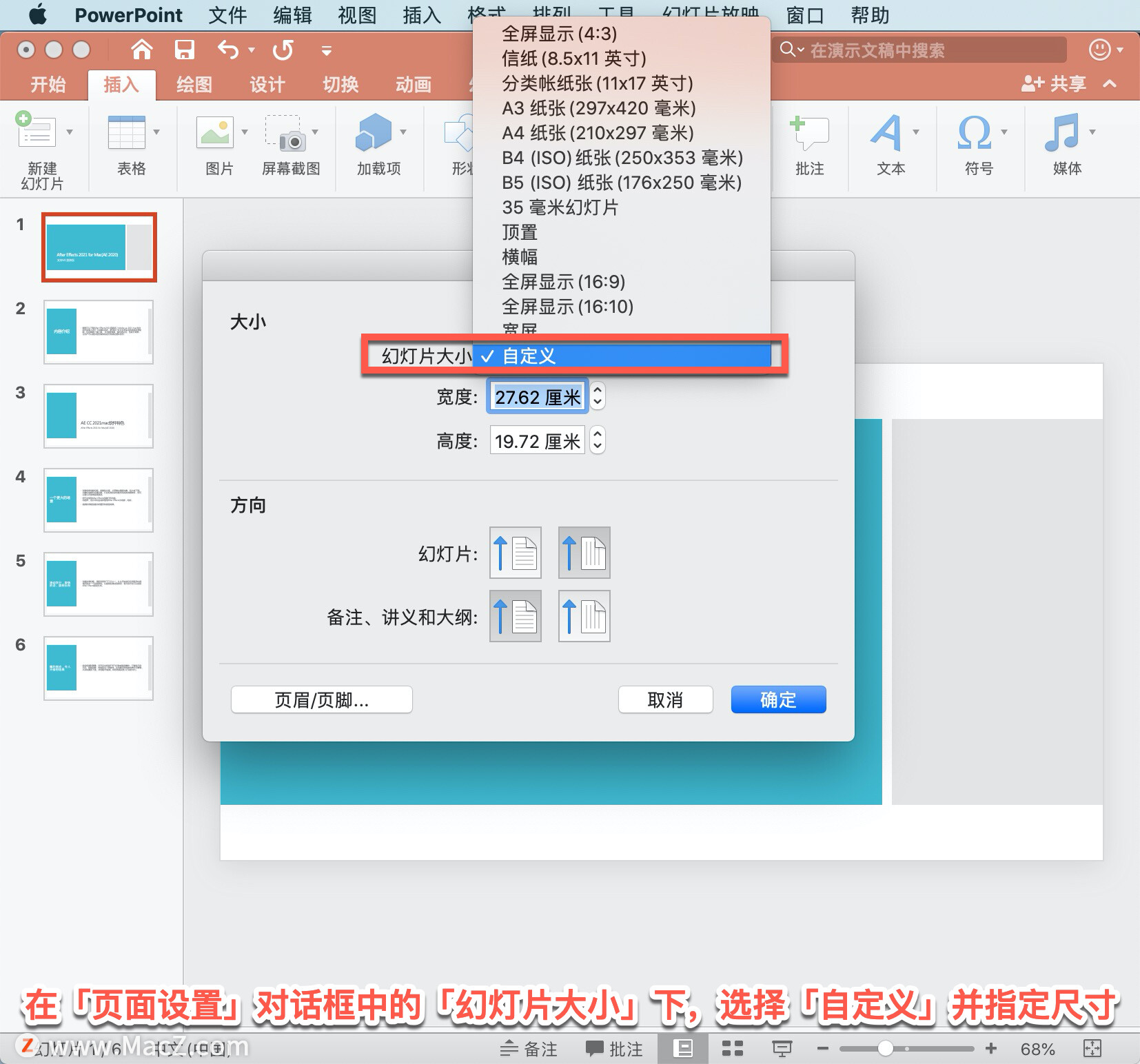This screenshot has height=1064, width=1140.
Task: Click the 取消 cancel button
Action: 666,699
